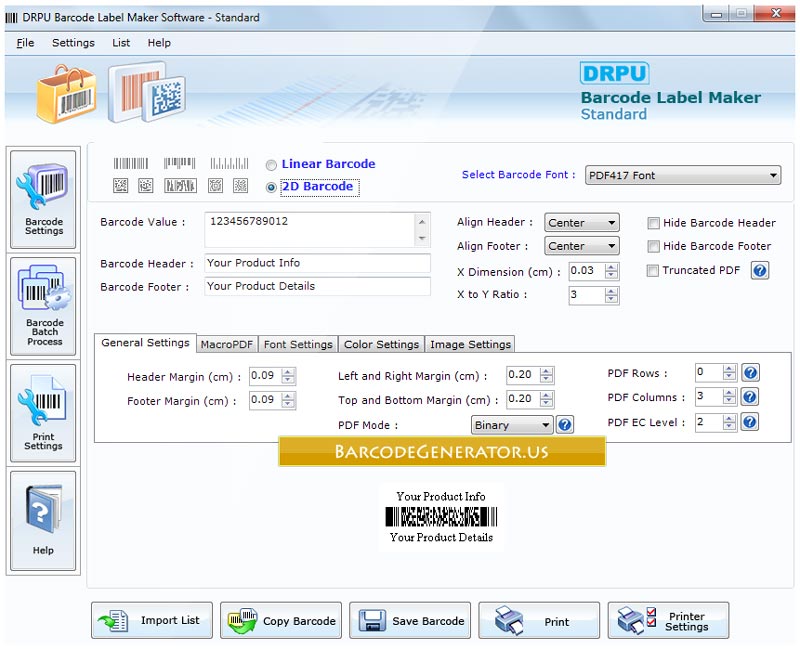This screenshot has height=649, width=800.
Task: Open the Select Barcode Font dropdown
Action: coord(683,176)
